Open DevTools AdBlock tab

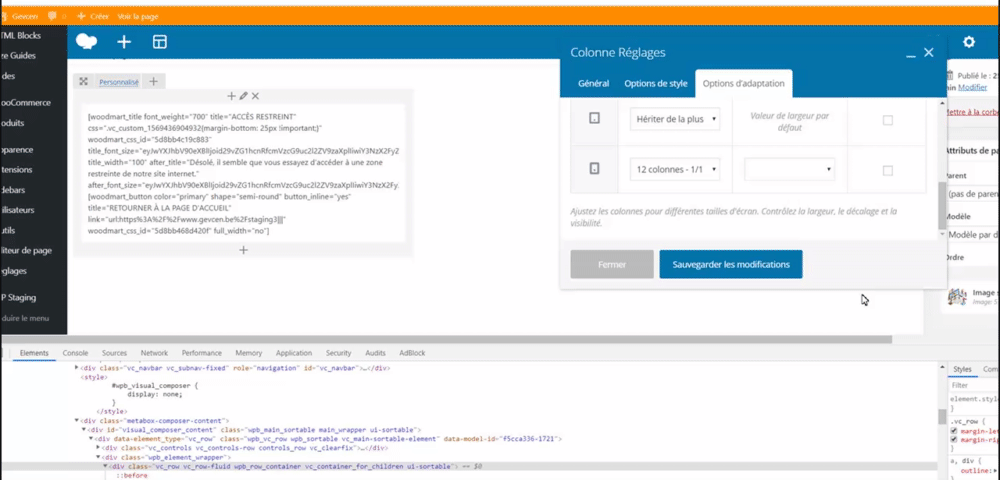(412, 353)
